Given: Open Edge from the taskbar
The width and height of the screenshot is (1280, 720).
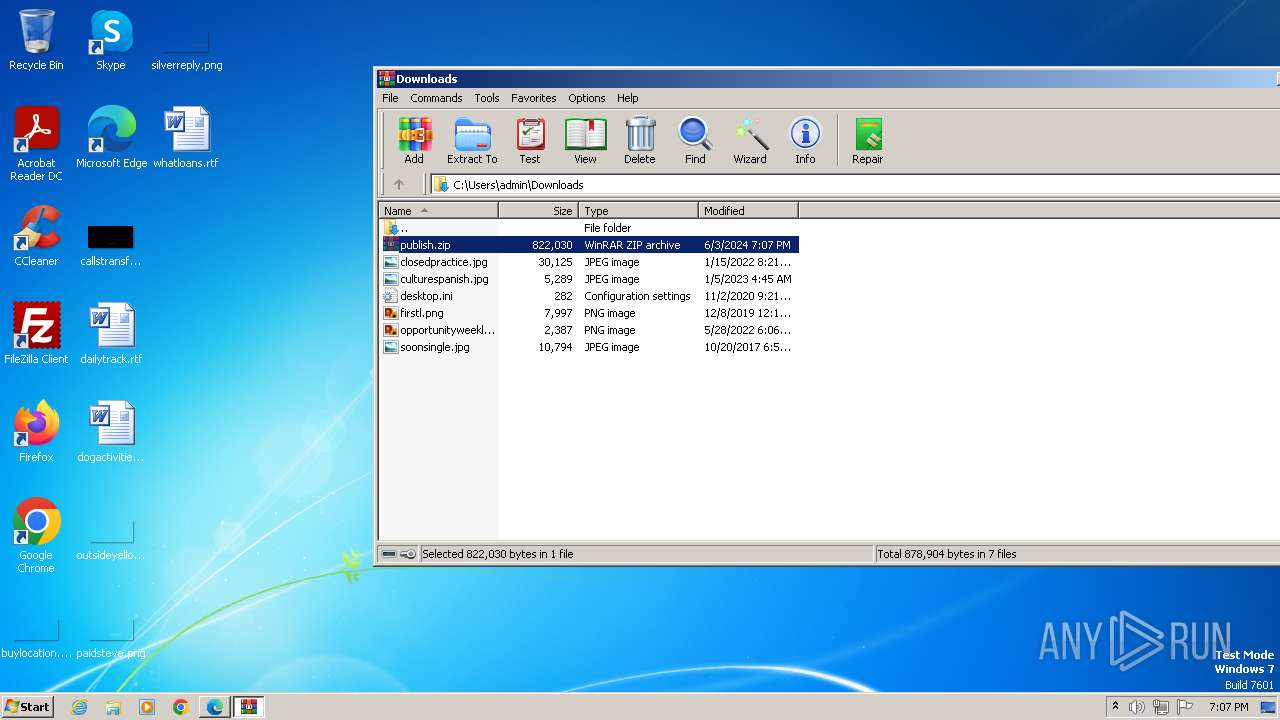Looking at the screenshot, I should click(215, 707).
